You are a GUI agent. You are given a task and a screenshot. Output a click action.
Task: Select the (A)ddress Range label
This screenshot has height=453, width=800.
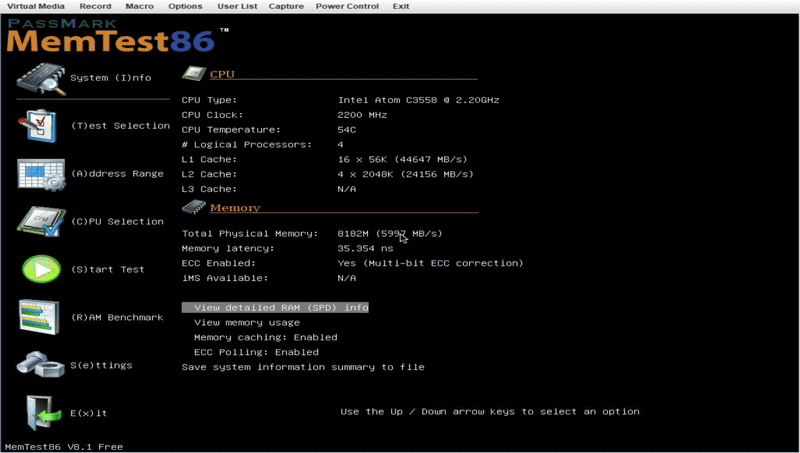tap(117, 173)
